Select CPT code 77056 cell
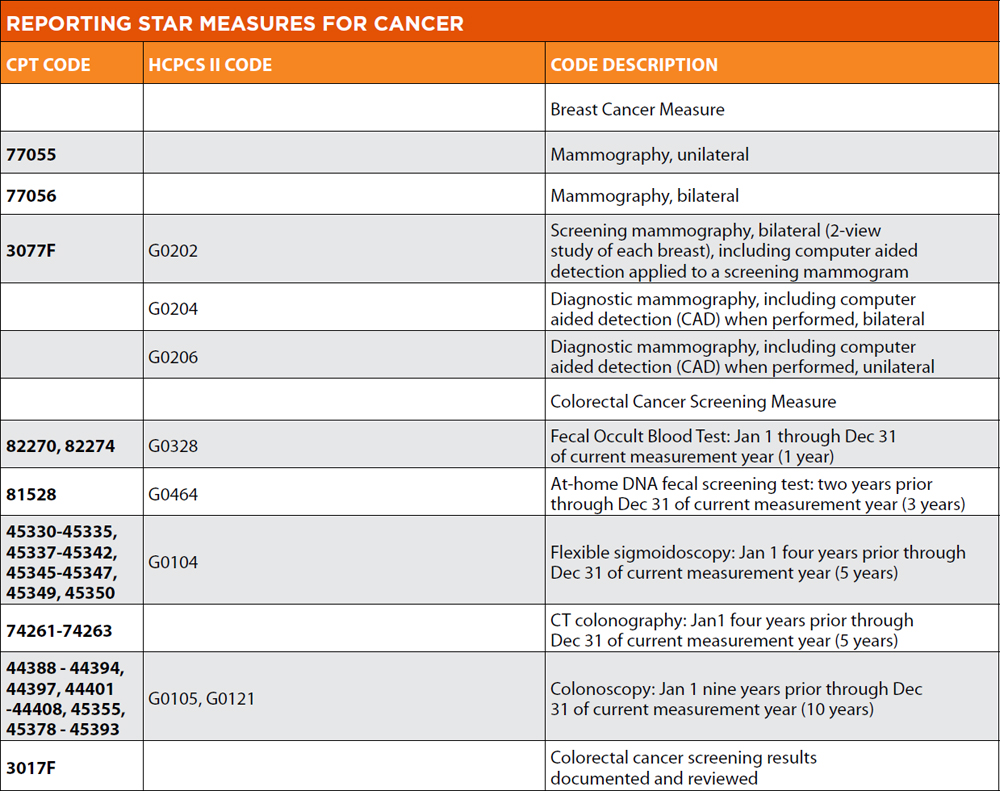This screenshot has height=791, width=1000. tap(31, 196)
